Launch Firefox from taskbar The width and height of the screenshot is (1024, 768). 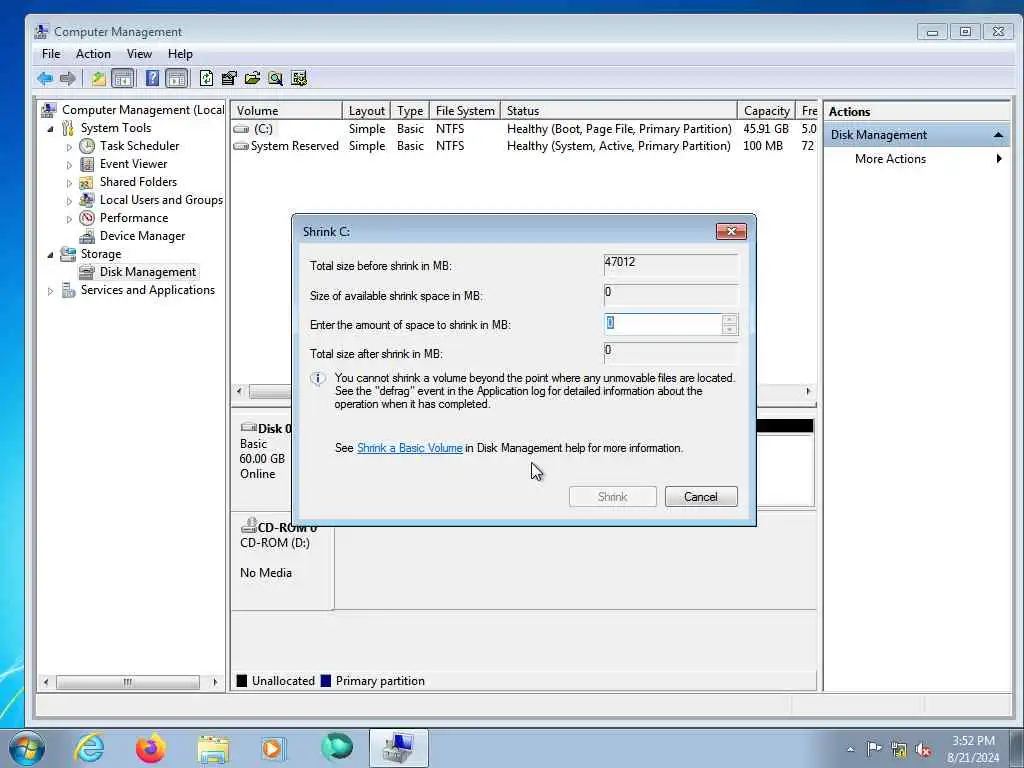click(x=151, y=748)
